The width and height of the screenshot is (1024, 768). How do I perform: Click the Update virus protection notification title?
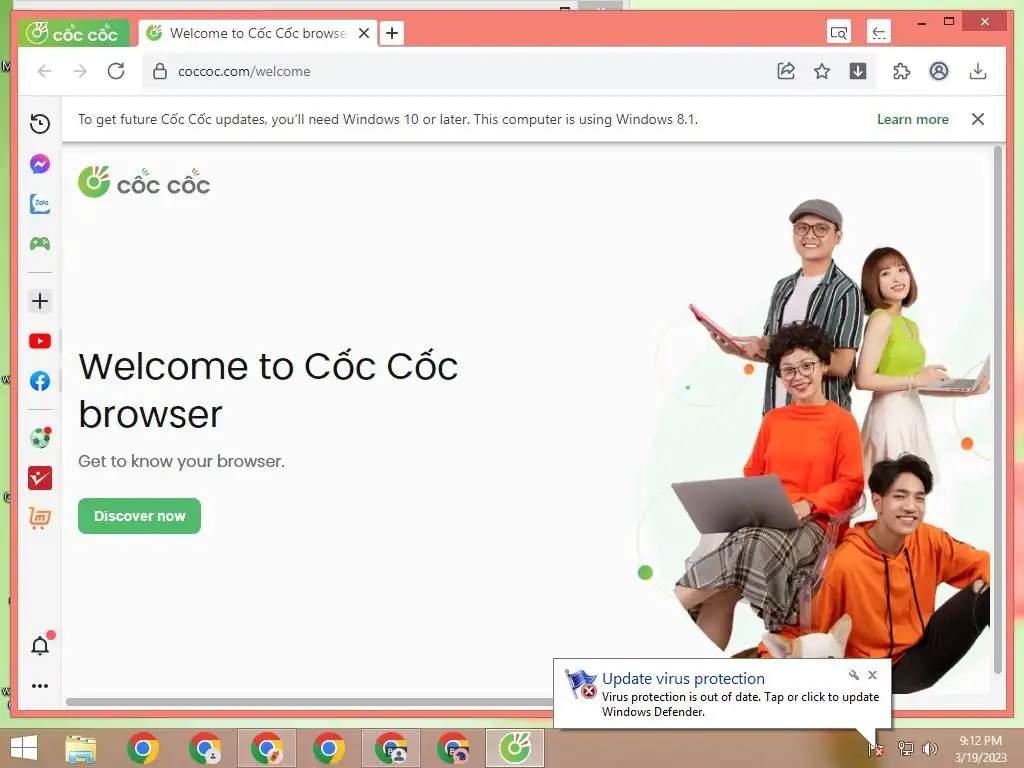pos(683,679)
